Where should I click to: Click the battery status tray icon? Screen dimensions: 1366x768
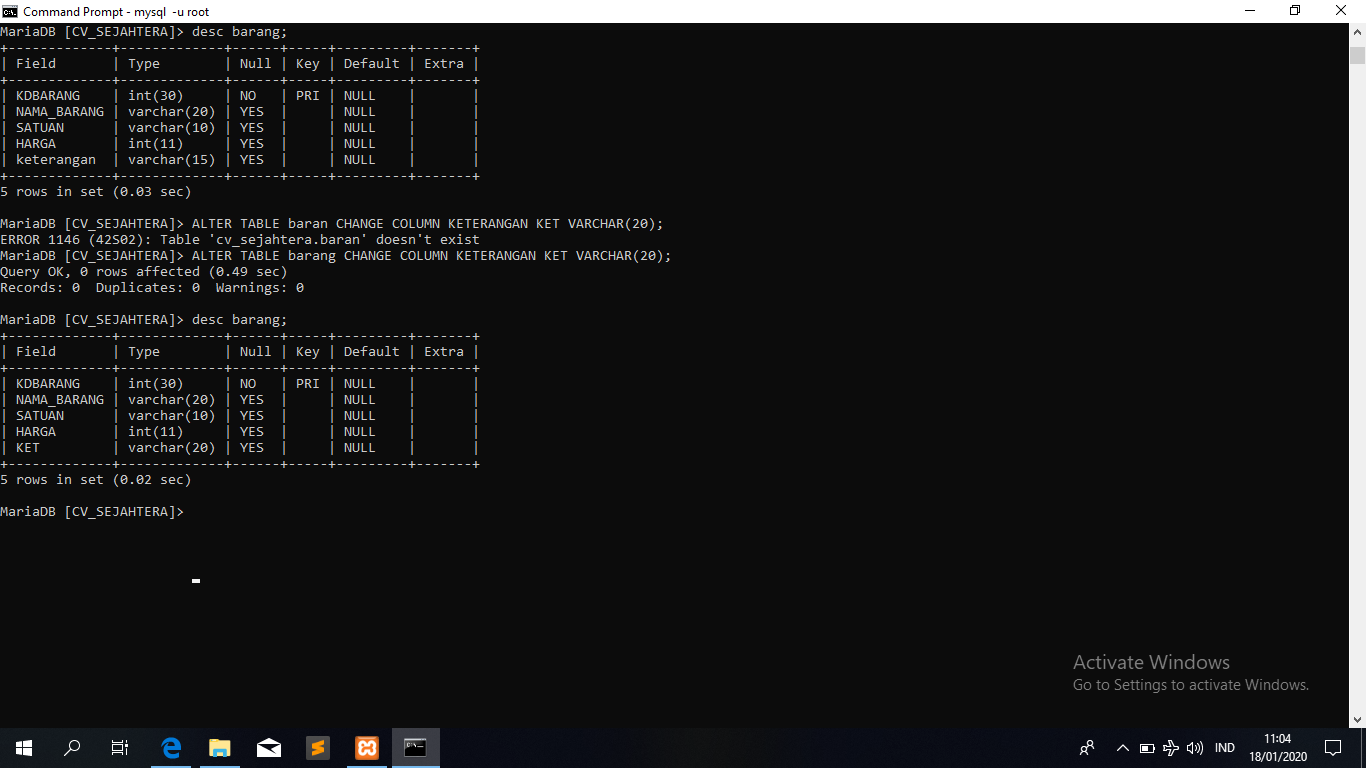(1147, 748)
